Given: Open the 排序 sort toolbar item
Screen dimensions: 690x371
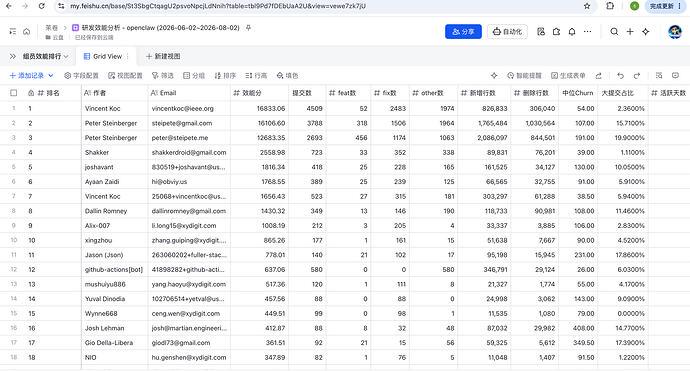Looking at the screenshot, I should (x=225, y=76).
